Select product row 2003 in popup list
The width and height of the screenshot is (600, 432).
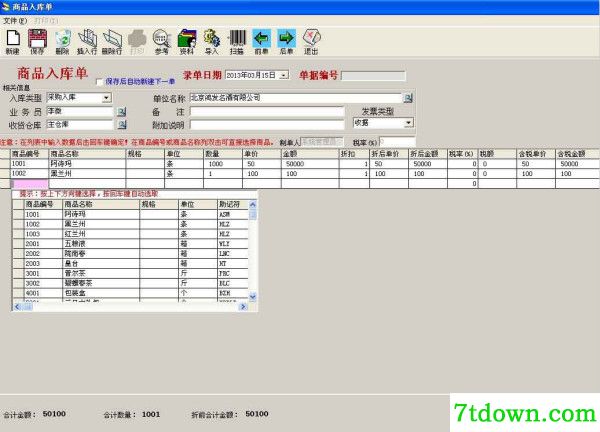[130, 264]
